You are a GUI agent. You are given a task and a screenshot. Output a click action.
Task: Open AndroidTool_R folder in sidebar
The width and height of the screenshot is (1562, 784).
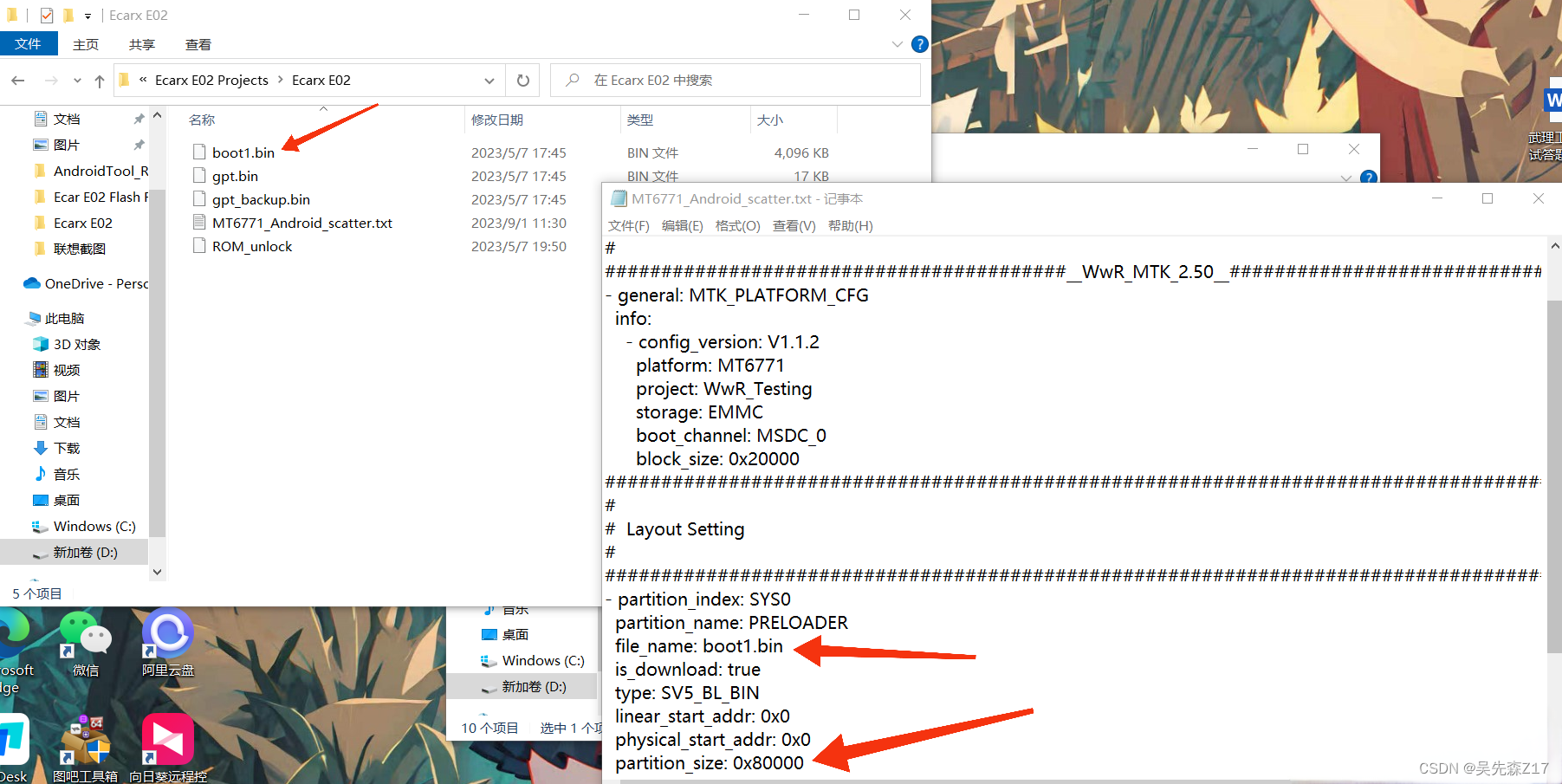pos(100,172)
